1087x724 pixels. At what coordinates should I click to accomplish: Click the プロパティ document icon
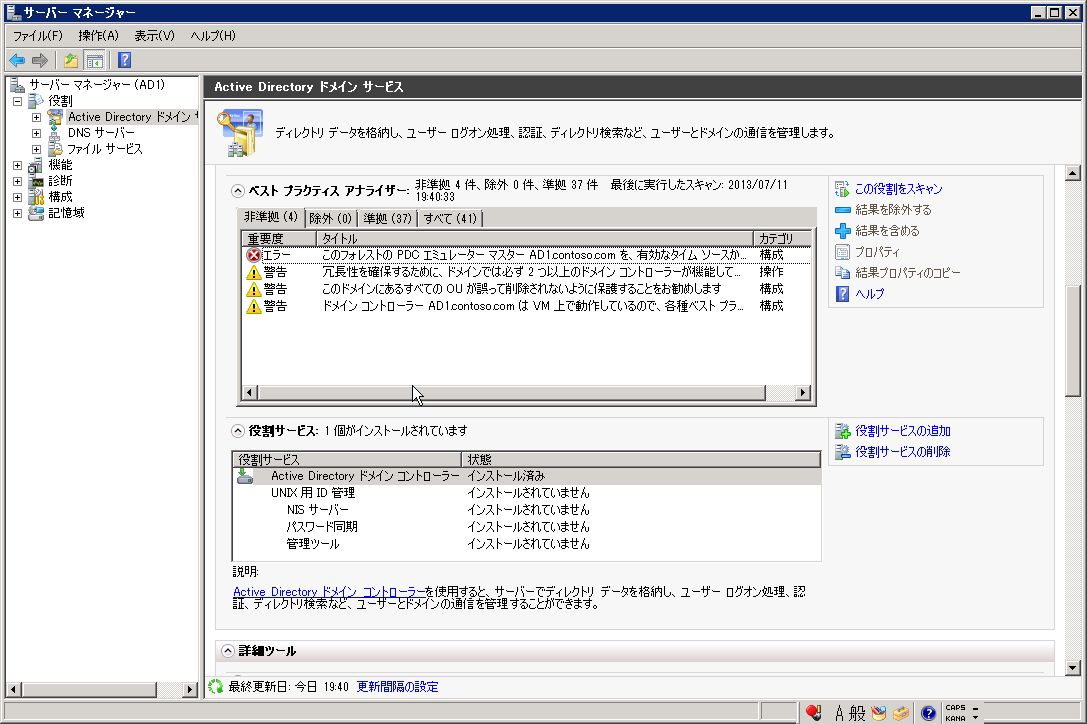pos(842,252)
